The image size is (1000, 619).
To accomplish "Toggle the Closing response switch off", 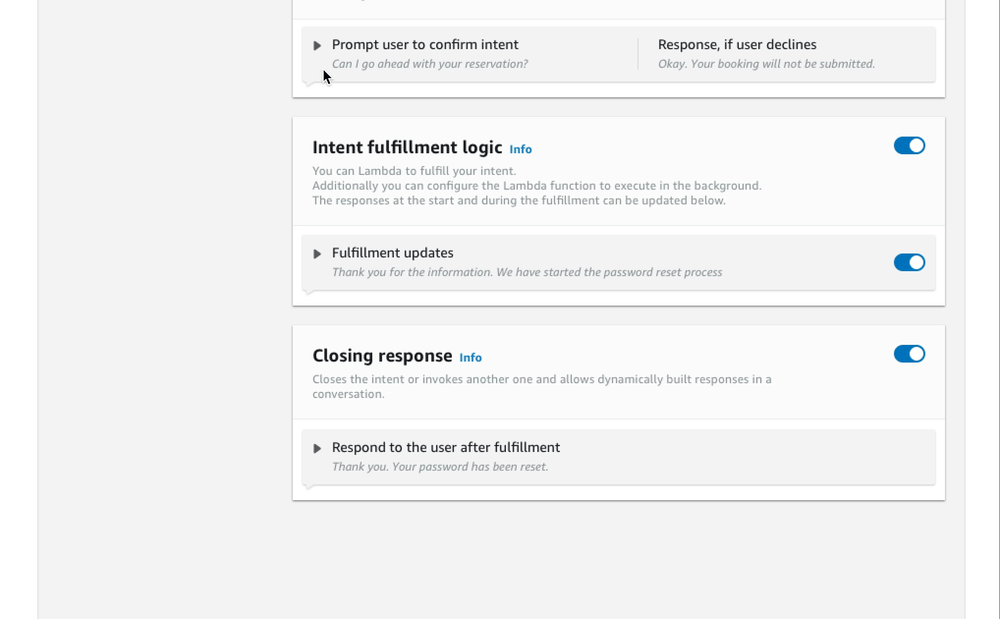I will tap(909, 354).
